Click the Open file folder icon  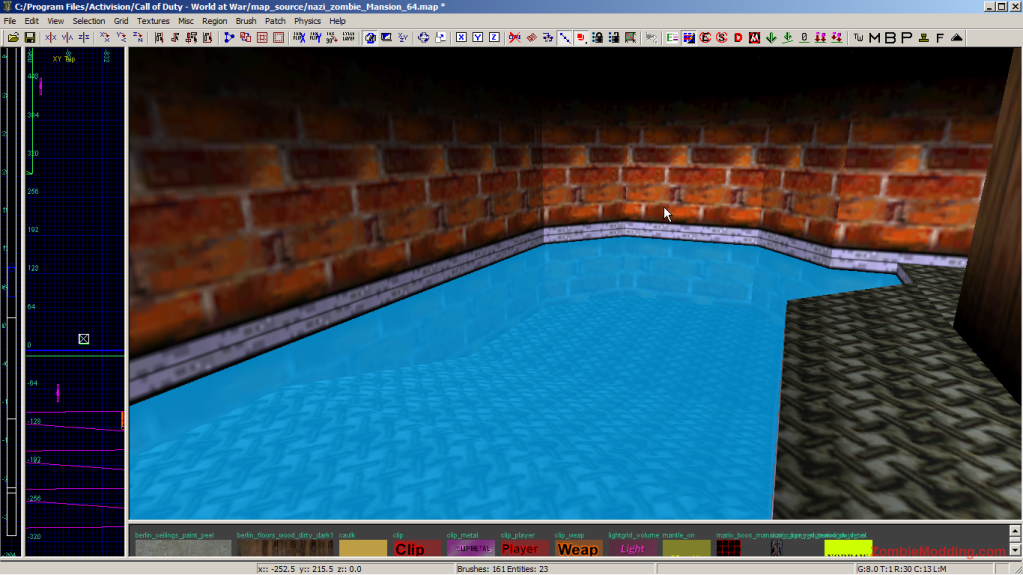[13, 38]
